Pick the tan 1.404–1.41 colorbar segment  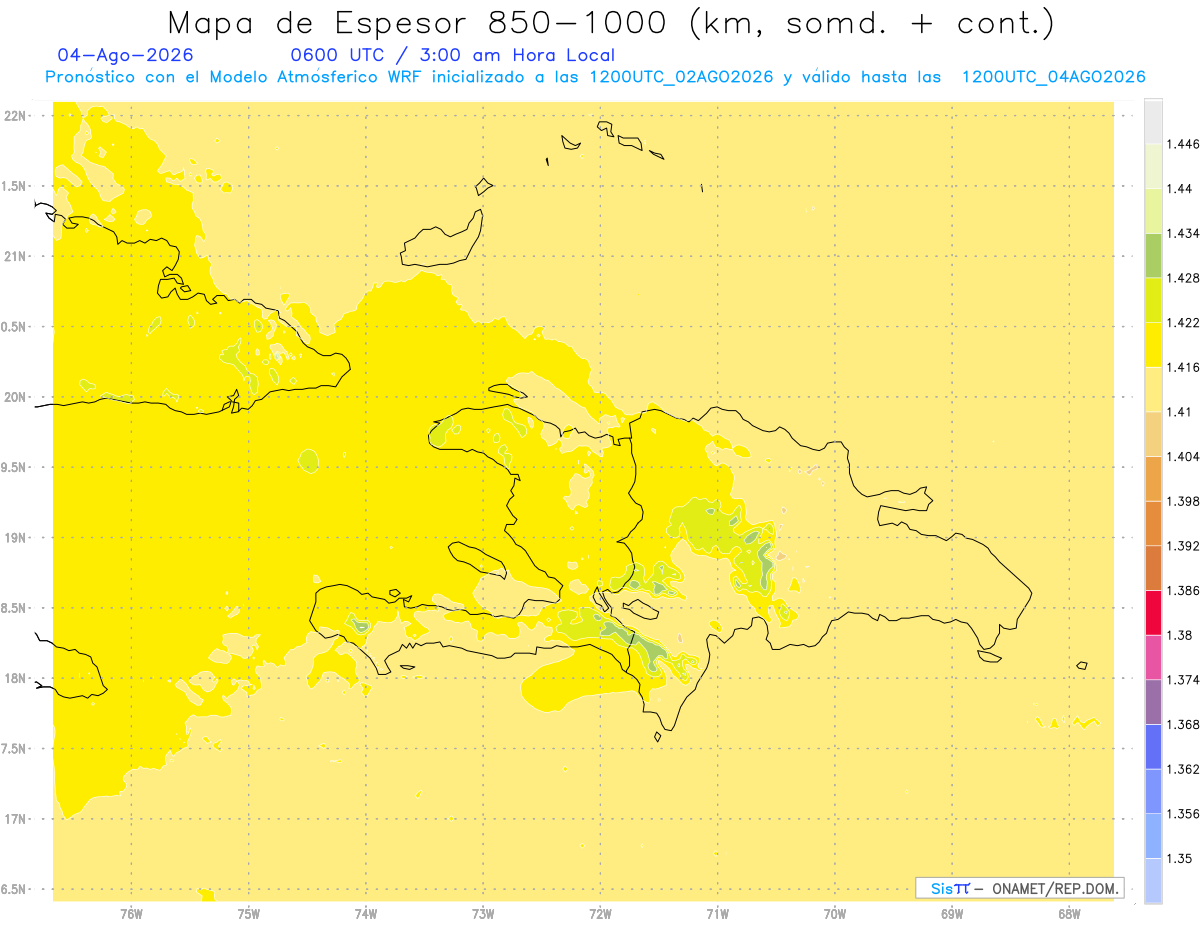1153,434
